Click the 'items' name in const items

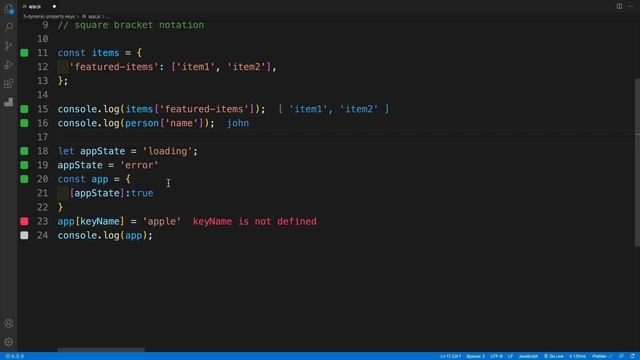[105, 53]
